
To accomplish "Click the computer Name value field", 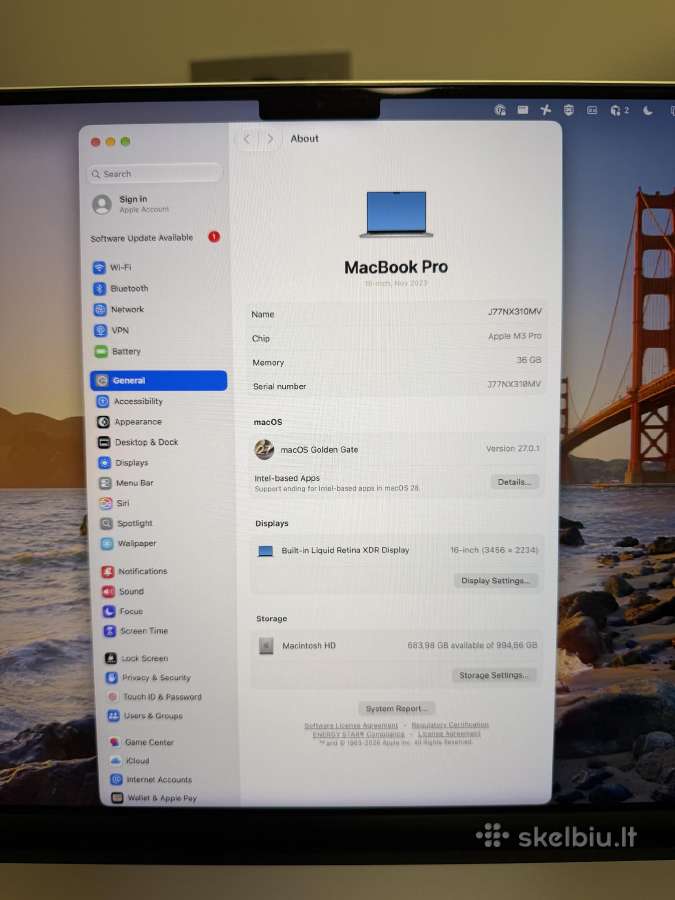I will tap(515, 312).
